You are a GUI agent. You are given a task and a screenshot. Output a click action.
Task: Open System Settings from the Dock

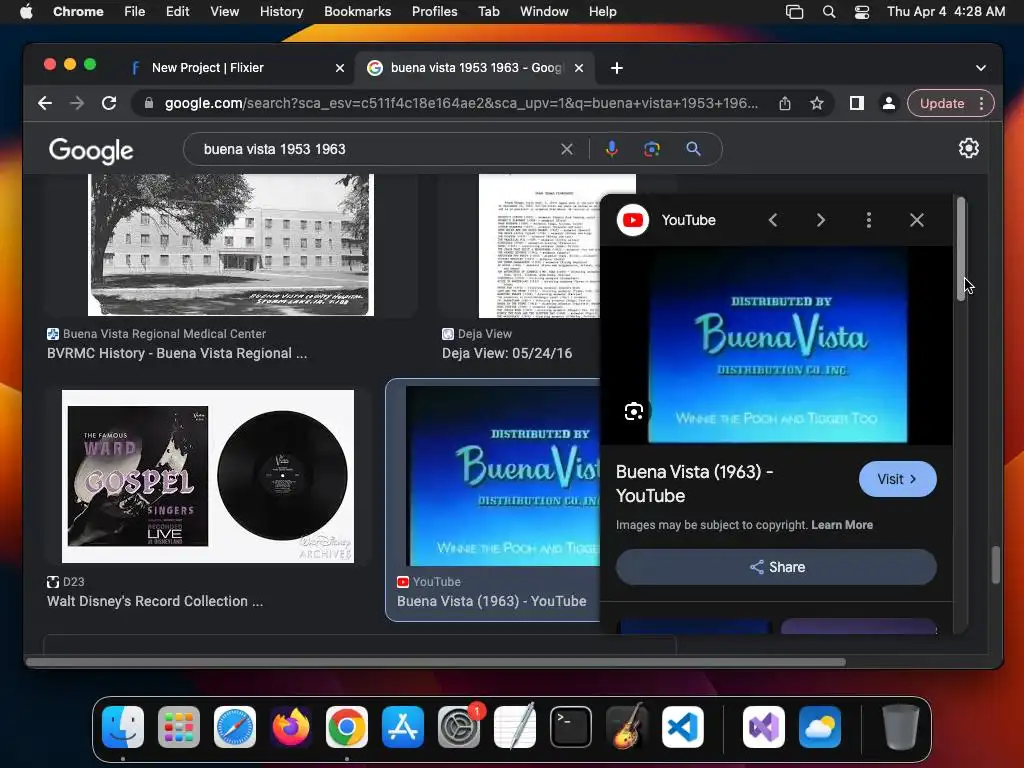click(x=458, y=727)
